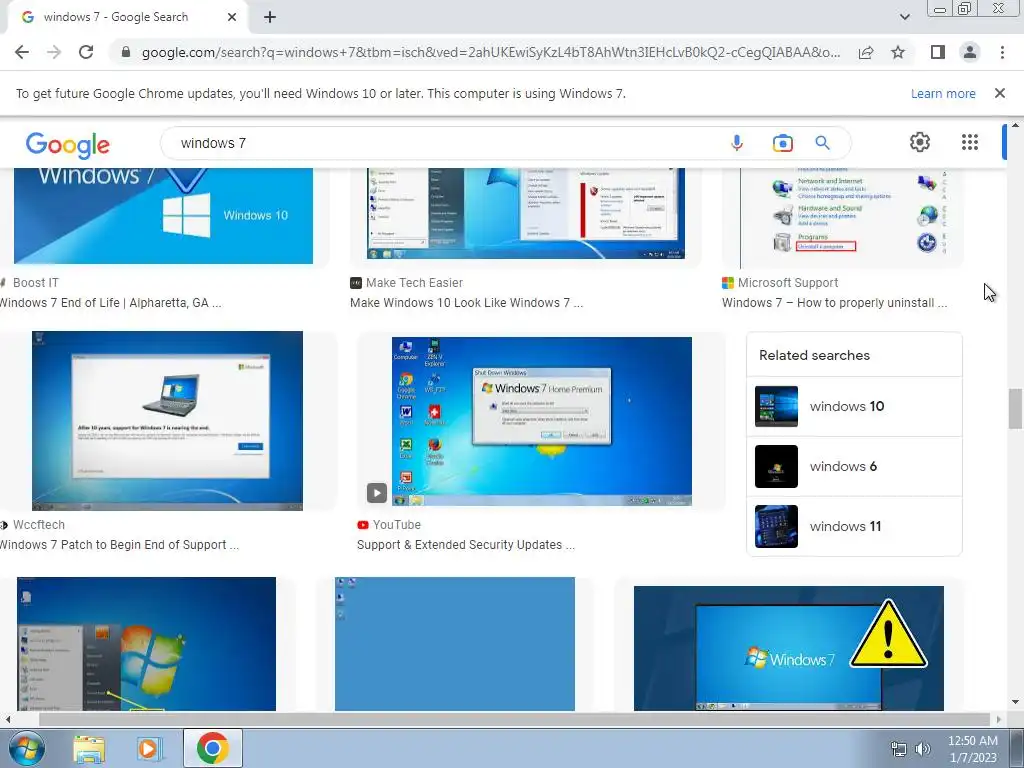Click the forward navigation arrow
This screenshot has height=768, width=1024.
(54, 52)
